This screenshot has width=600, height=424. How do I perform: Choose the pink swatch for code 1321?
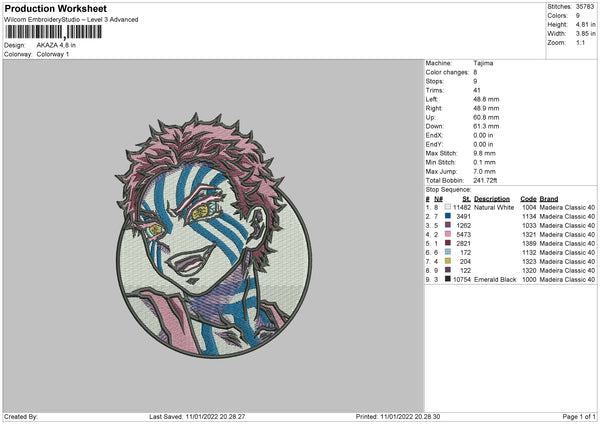(448, 234)
